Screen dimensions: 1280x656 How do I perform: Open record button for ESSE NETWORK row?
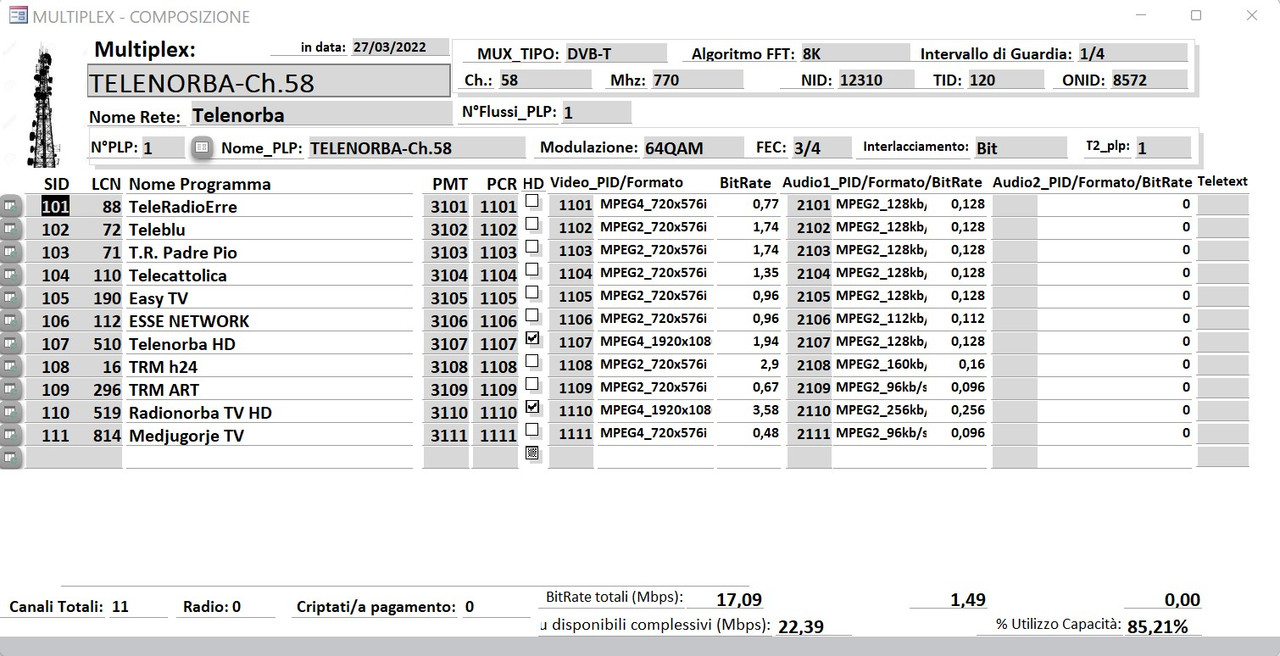pos(11,321)
